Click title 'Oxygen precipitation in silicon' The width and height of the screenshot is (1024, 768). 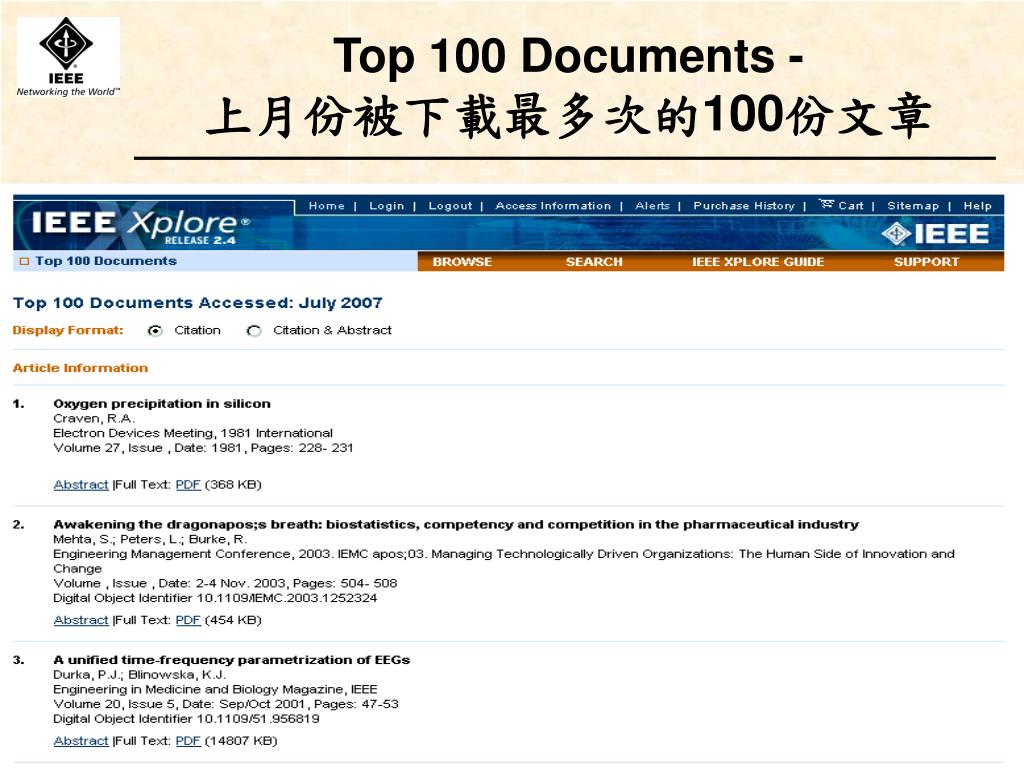coord(162,404)
